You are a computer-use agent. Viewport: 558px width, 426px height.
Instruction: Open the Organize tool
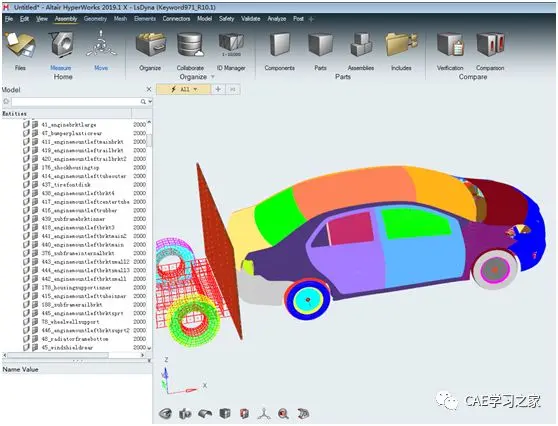tap(150, 50)
